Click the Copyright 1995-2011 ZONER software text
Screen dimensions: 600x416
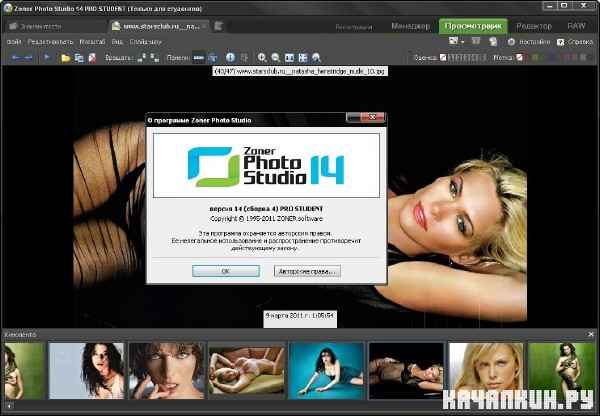coord(266,219)
